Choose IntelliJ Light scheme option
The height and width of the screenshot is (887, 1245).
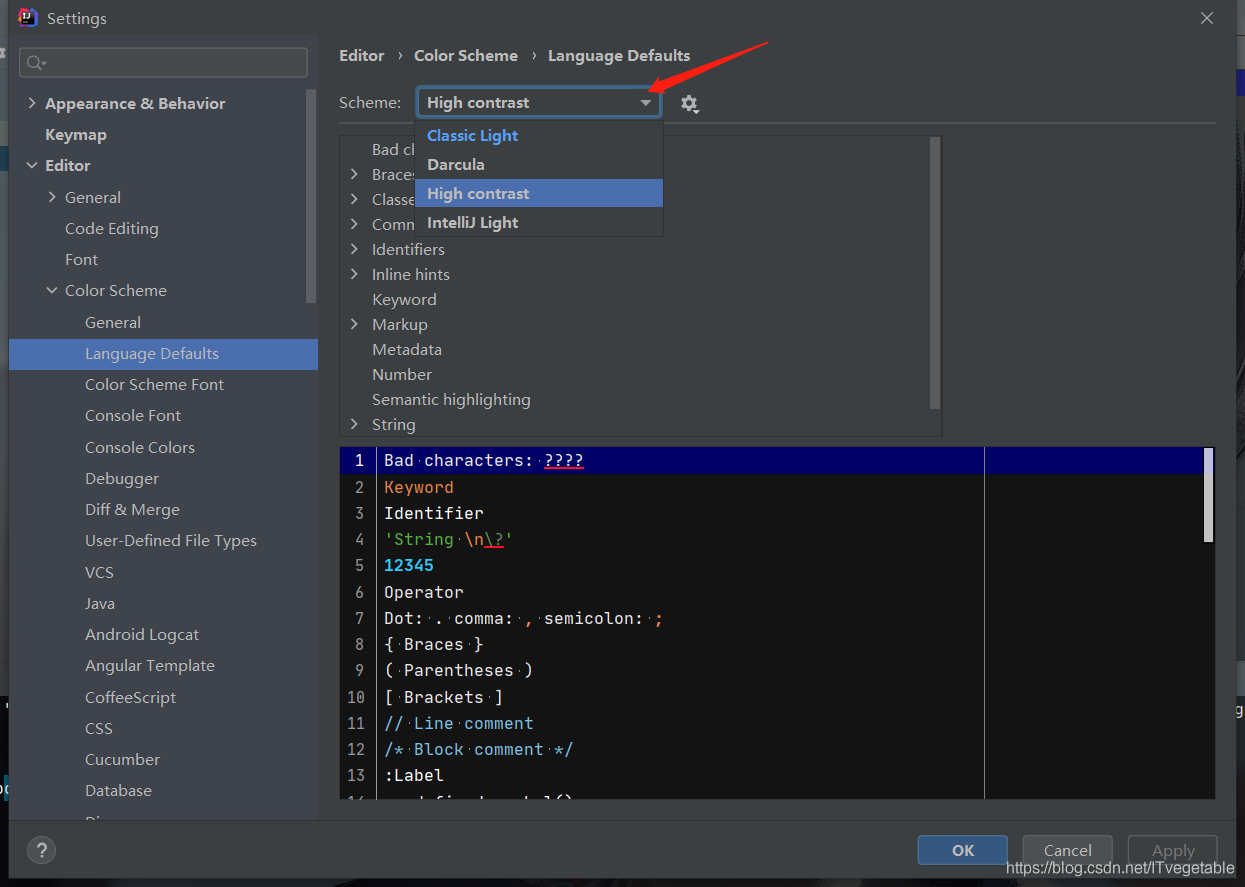(539, 223)
